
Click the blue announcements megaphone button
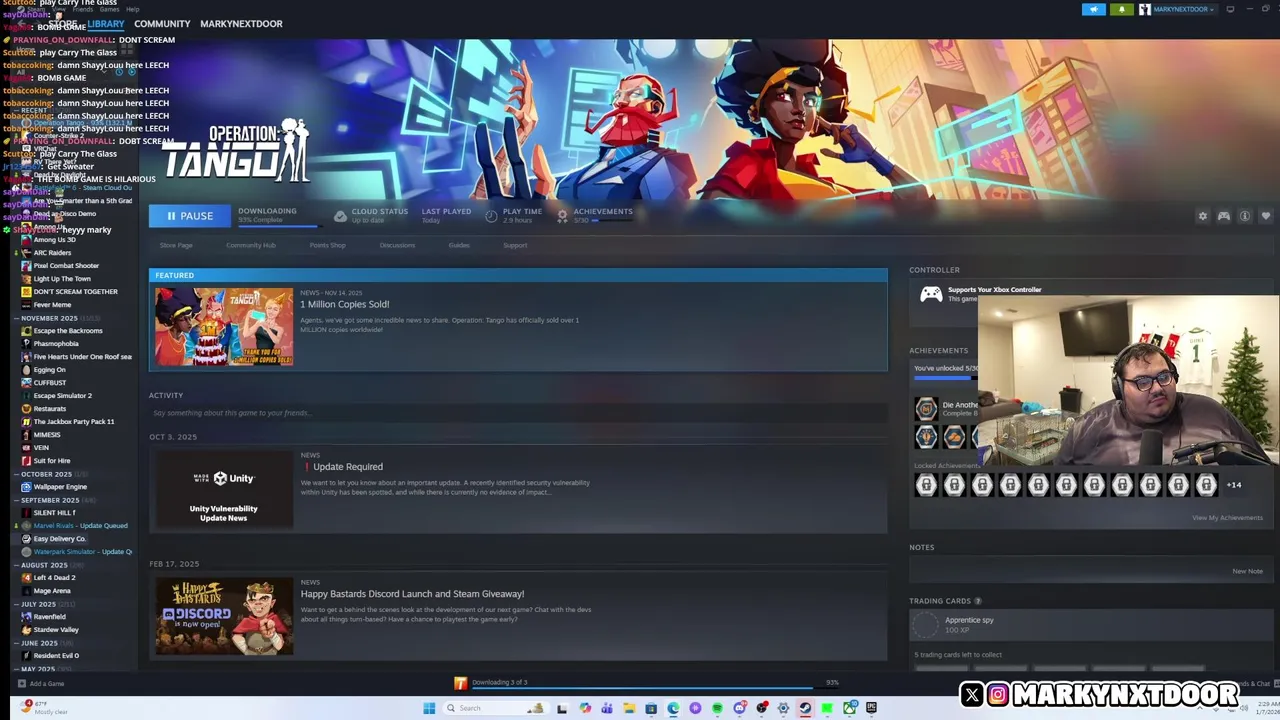1094,9
